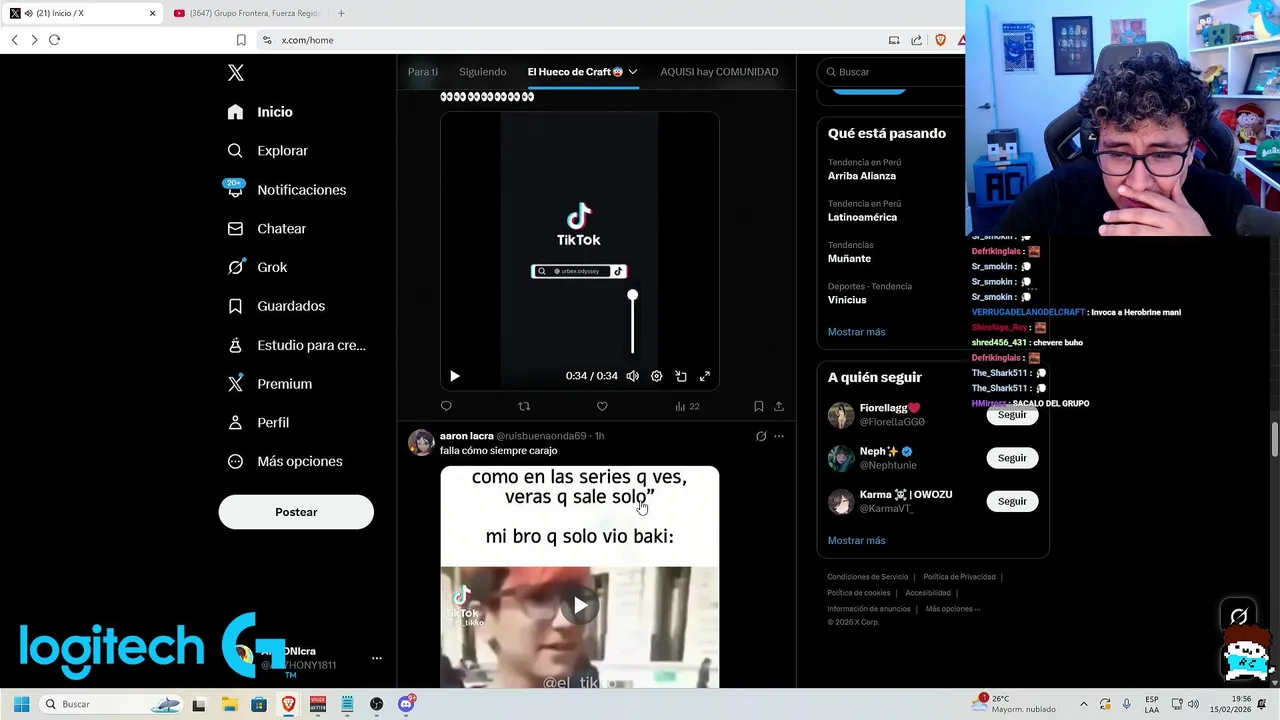Click the browser back arrow

coord(14,40)
